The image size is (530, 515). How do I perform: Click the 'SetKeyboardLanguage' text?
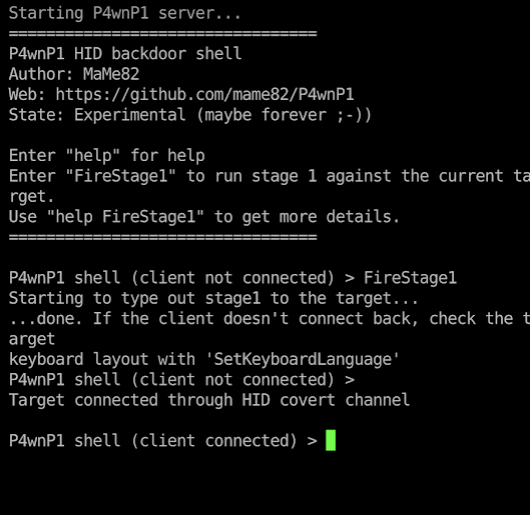303,359
